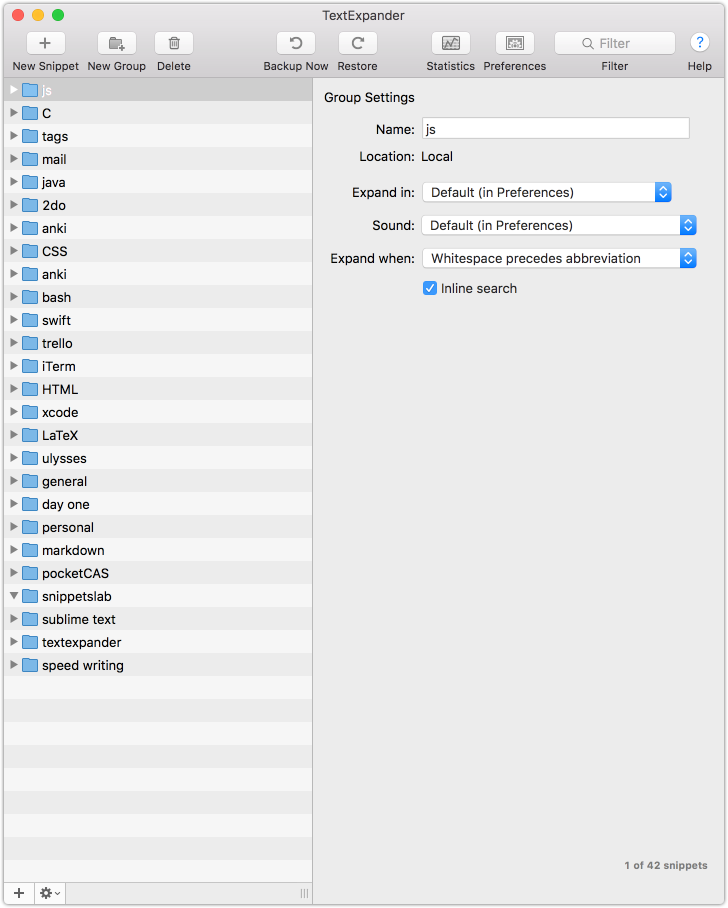728x908 pixels.
Task: Click the Filter search field
Action: pyautogui.click(x=614, y=43)
